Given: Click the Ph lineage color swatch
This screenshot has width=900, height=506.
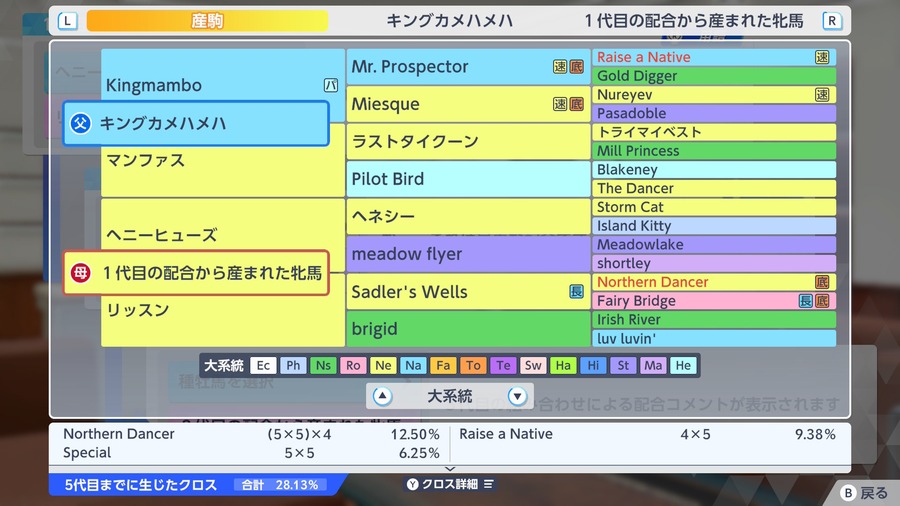Looking at the screenshot, I should 293,365.
